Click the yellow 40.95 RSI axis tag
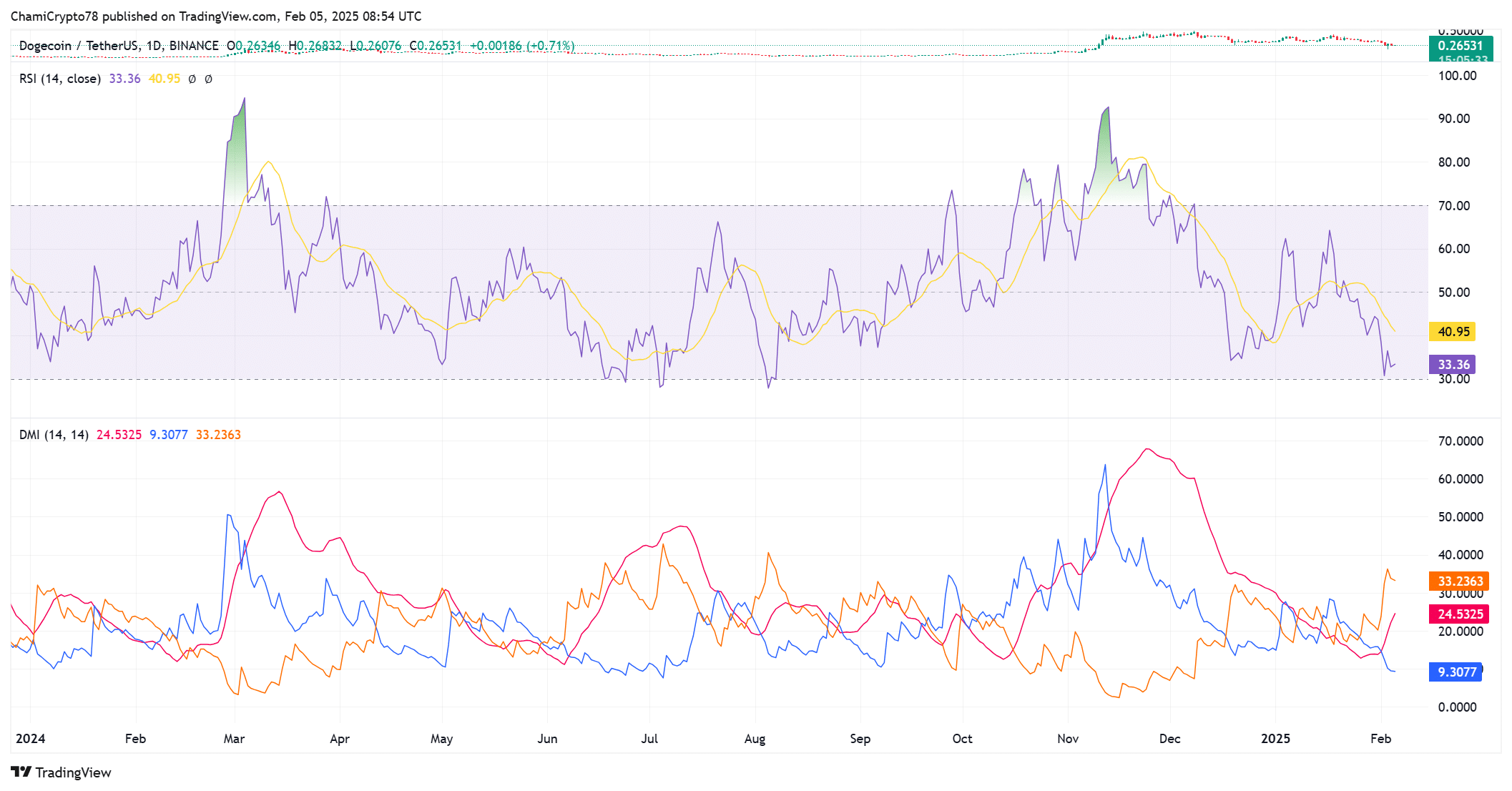1512x791 pixels. (1452, 332)
